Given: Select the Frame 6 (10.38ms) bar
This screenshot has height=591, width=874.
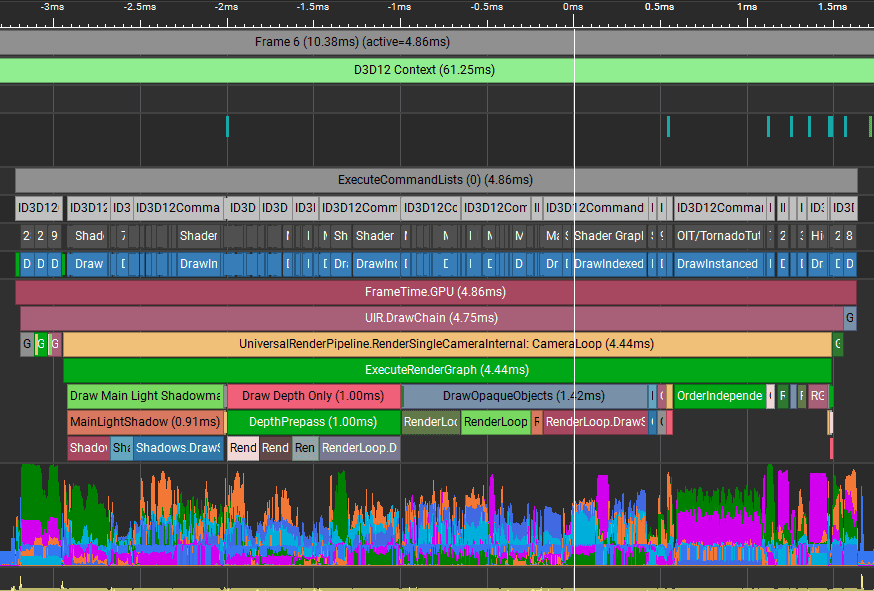Looking at the screenshot, I should point(351,42).
